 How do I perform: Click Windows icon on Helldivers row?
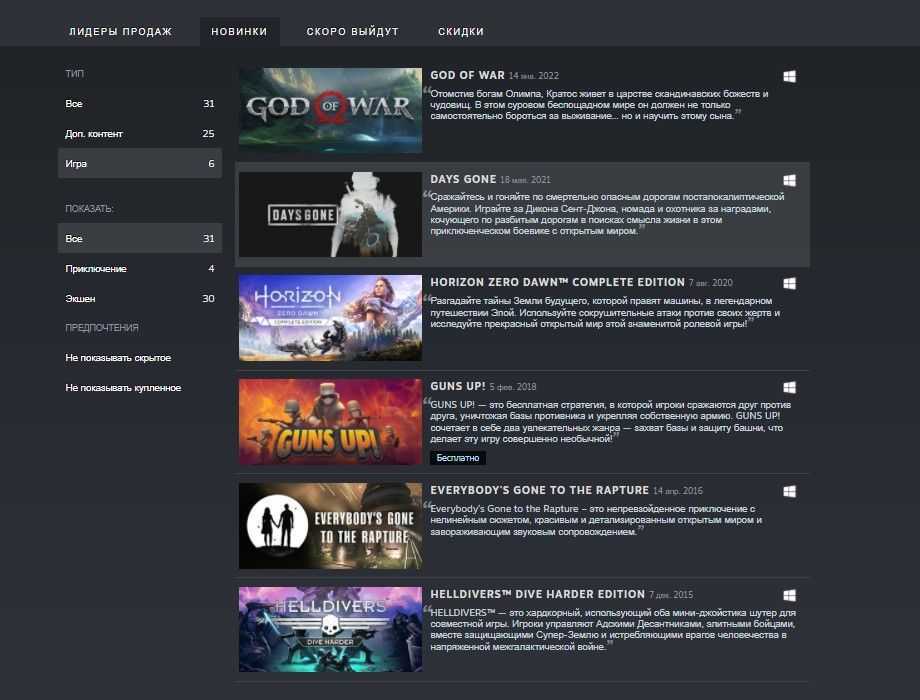coord(789,595)
